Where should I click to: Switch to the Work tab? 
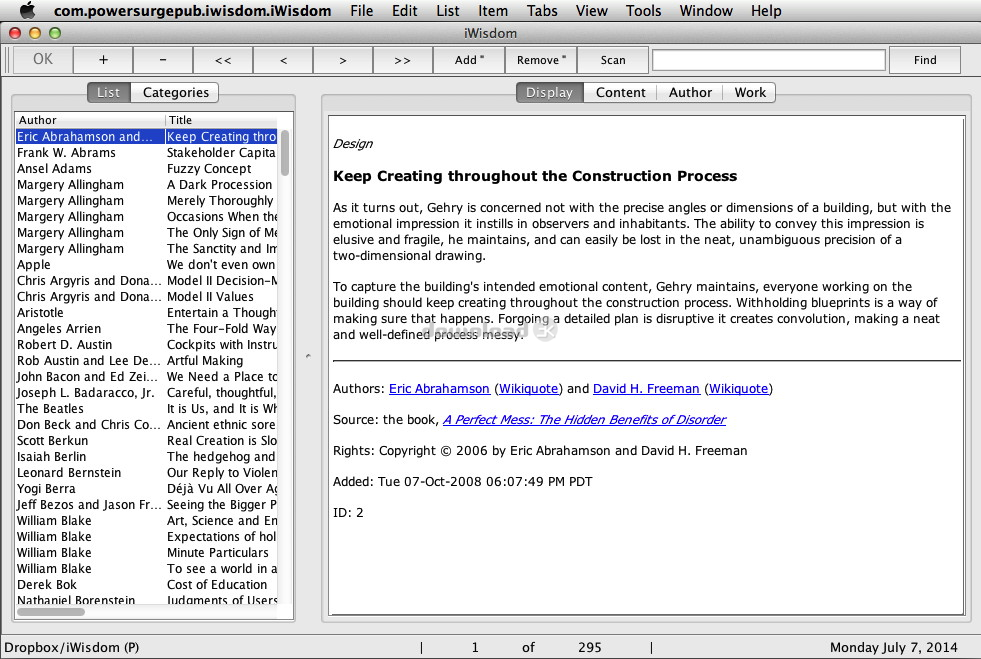point(750,92)
